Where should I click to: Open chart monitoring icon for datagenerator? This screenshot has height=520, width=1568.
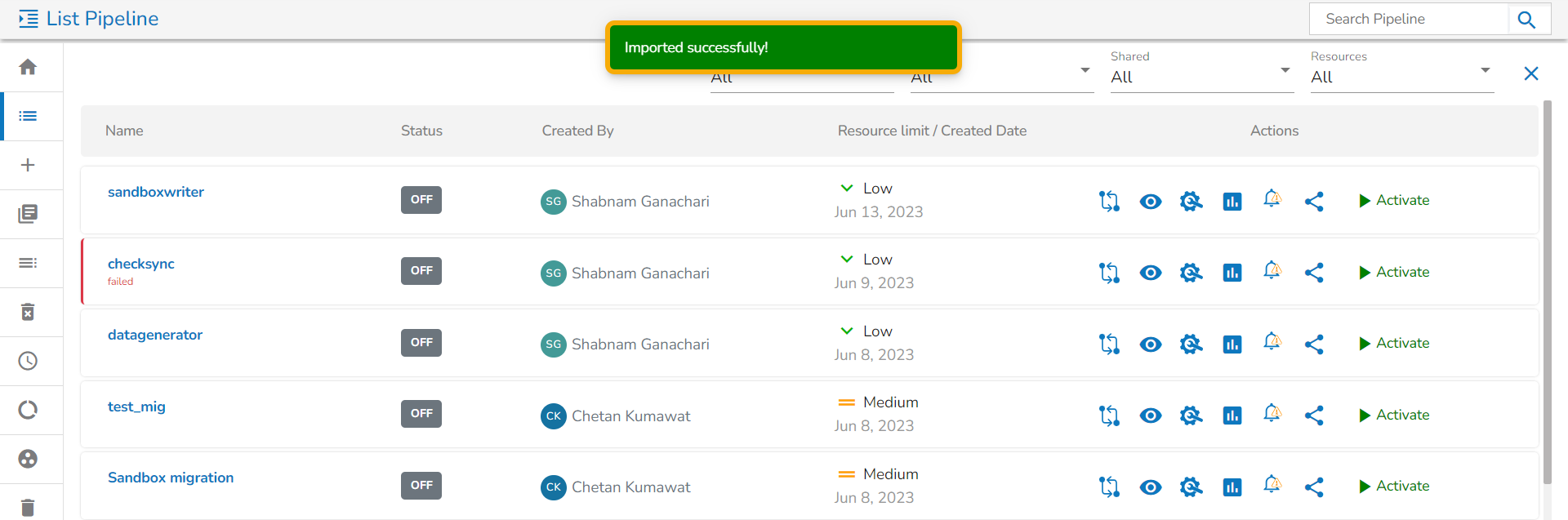(1232, 344)
